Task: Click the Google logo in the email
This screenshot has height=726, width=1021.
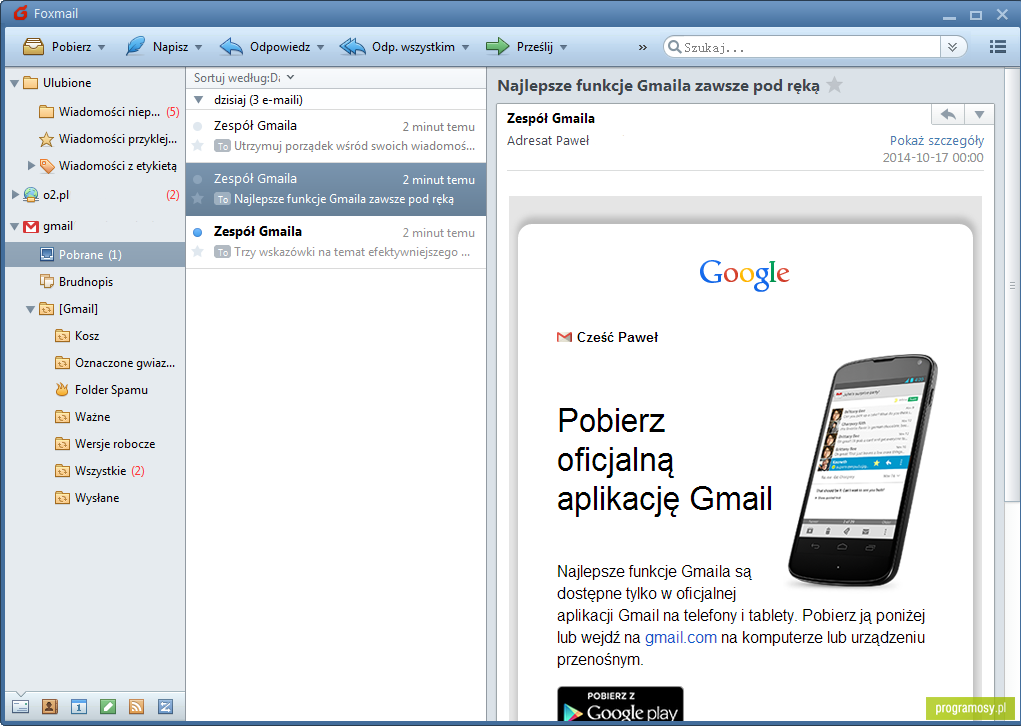Action: (744, 274)
